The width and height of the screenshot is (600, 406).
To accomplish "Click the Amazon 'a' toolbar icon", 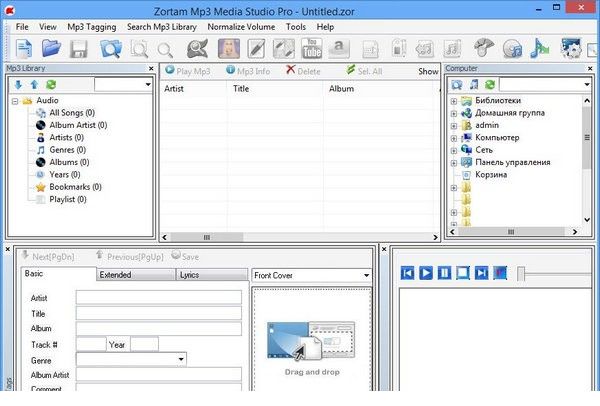I will 339,49.
